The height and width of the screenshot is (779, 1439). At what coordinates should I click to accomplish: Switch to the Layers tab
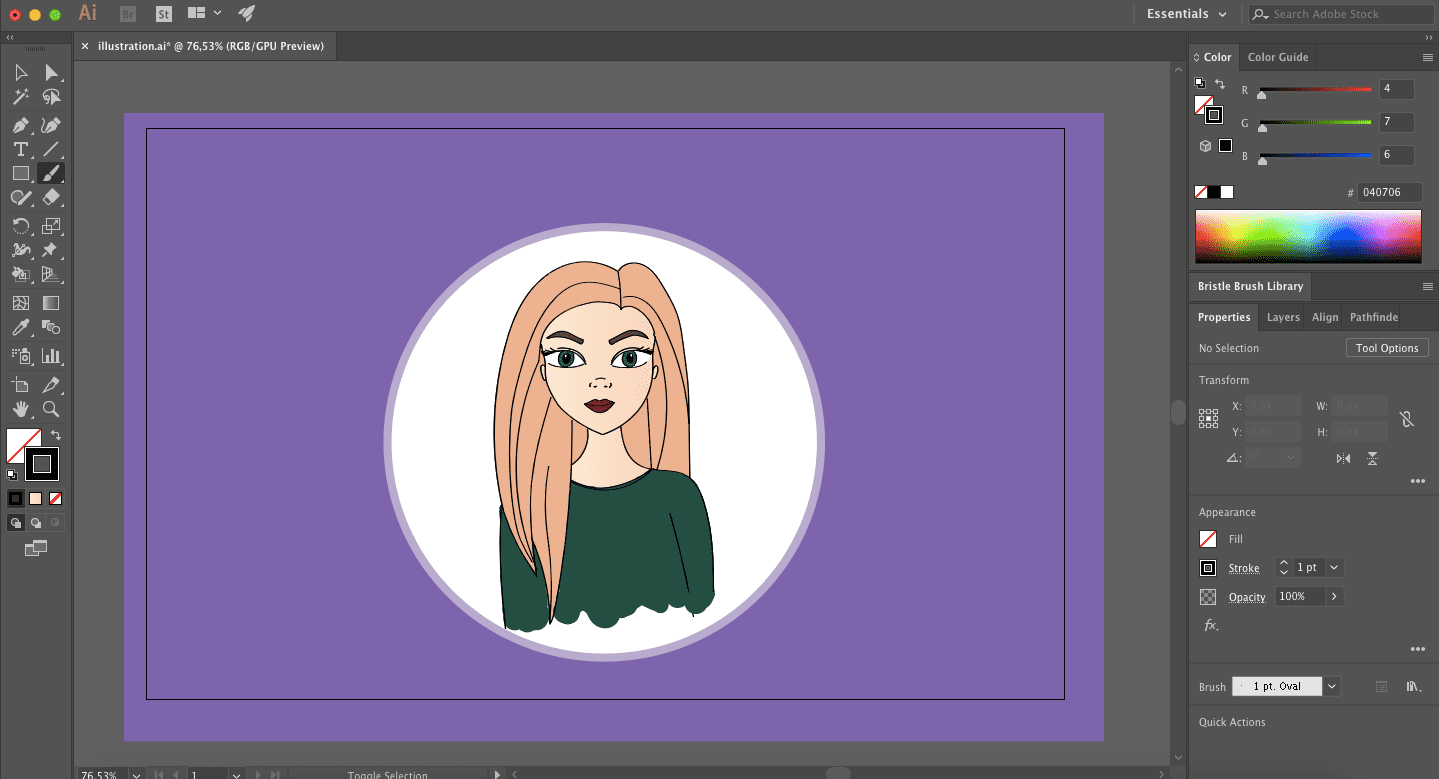coord(1283,317)
